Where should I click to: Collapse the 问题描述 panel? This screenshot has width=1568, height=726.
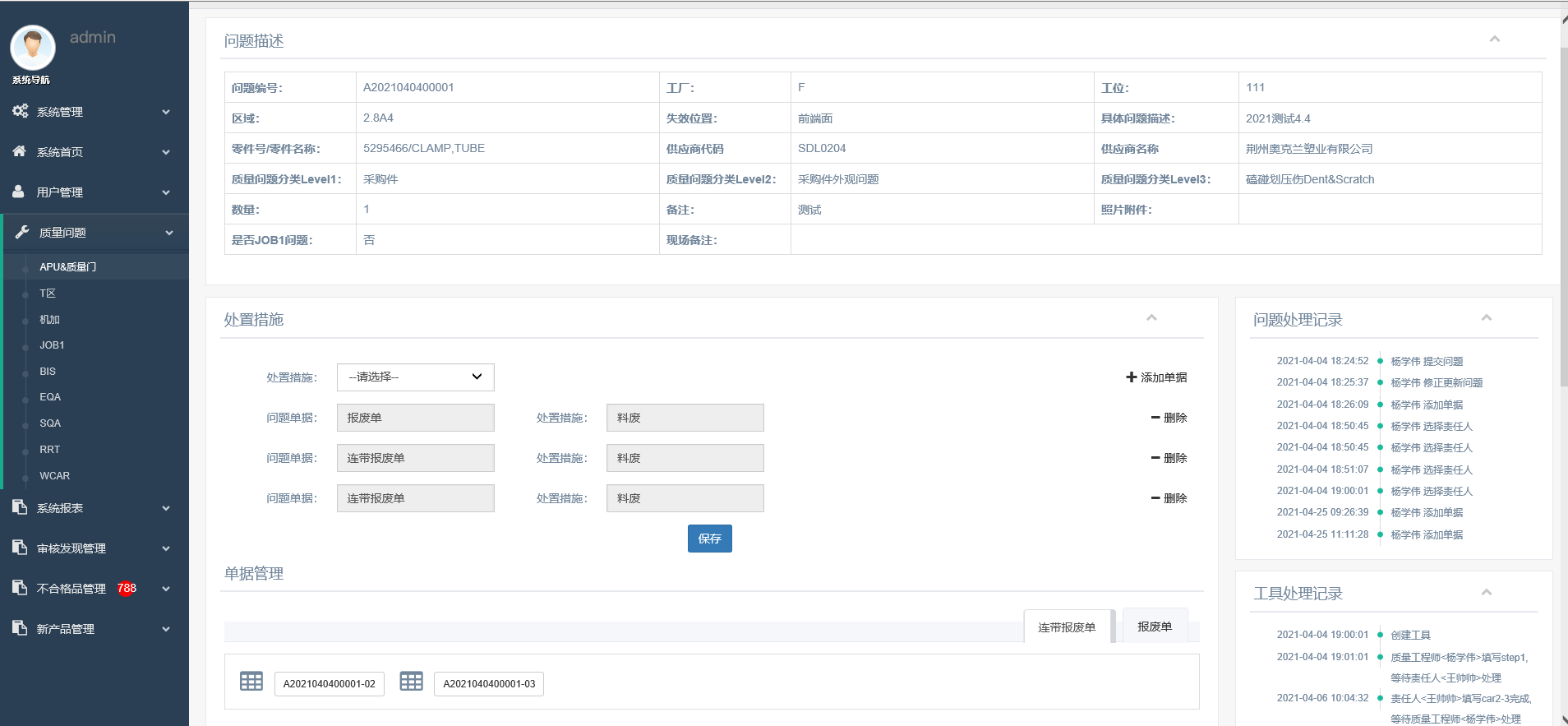click(1495, 39)
